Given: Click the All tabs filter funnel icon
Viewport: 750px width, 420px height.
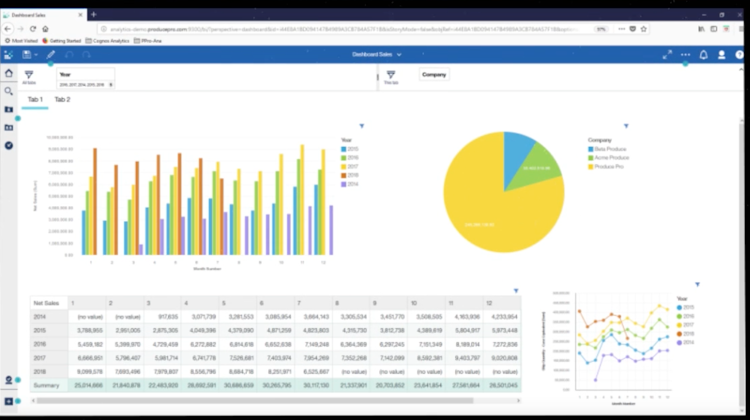Looking at the screenshot, I should pos(29,75).
